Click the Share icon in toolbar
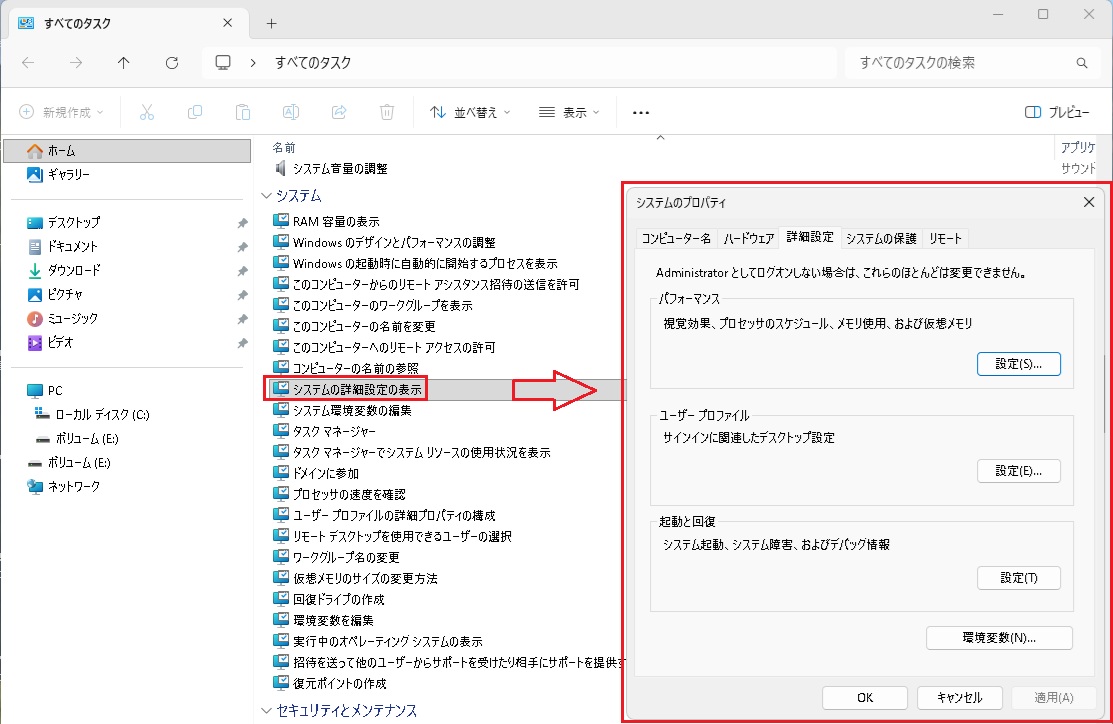 (339, 112)
